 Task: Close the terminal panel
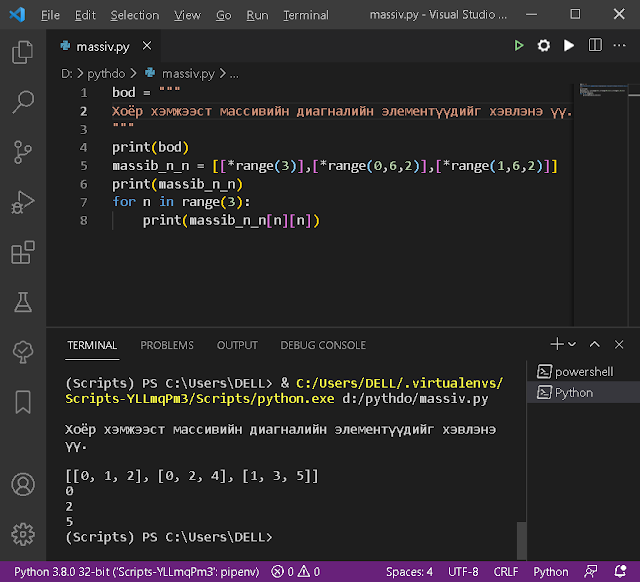pos(619,344)
